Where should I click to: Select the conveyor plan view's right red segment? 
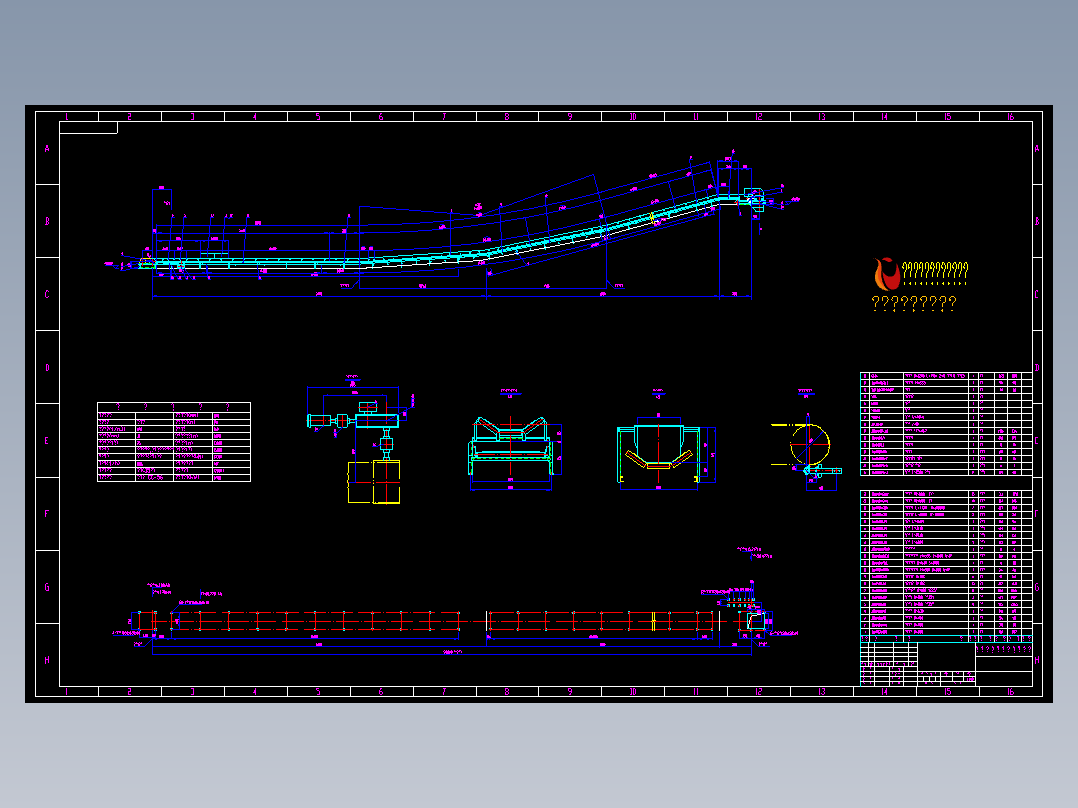pyautogui.click(x=602, y=621)
